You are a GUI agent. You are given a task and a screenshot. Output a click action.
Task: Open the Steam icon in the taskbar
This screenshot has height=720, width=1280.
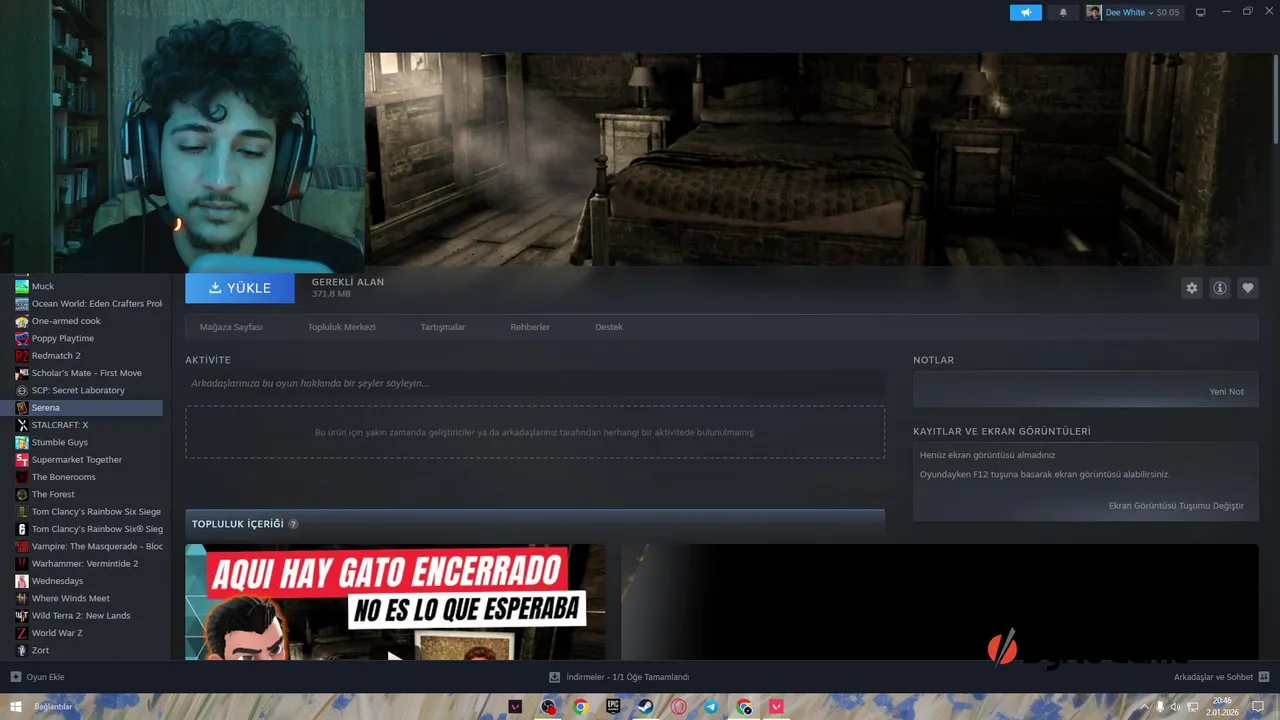(646, 707)
